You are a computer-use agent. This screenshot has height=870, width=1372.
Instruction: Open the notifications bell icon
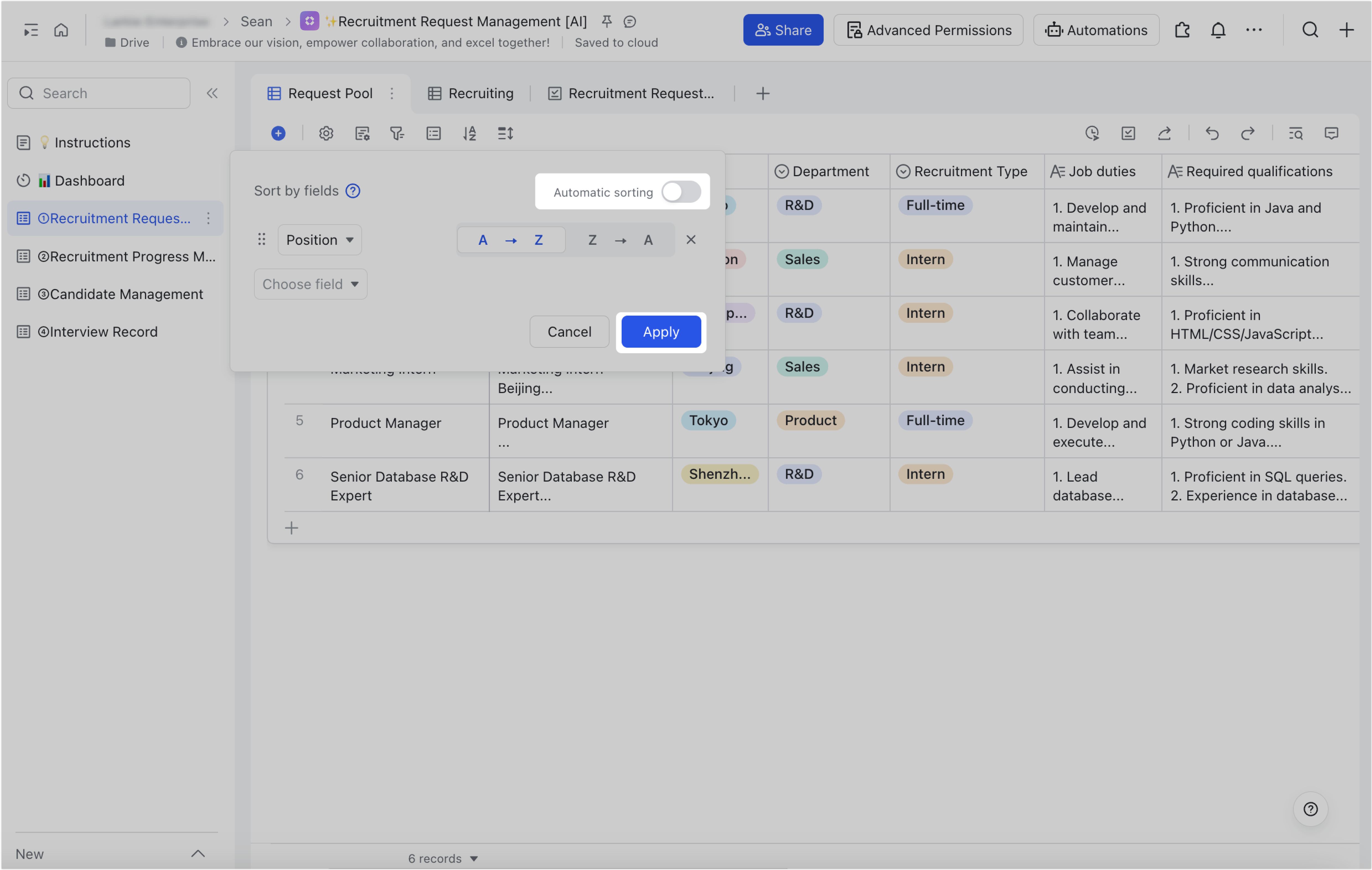tap(1218, 30)
